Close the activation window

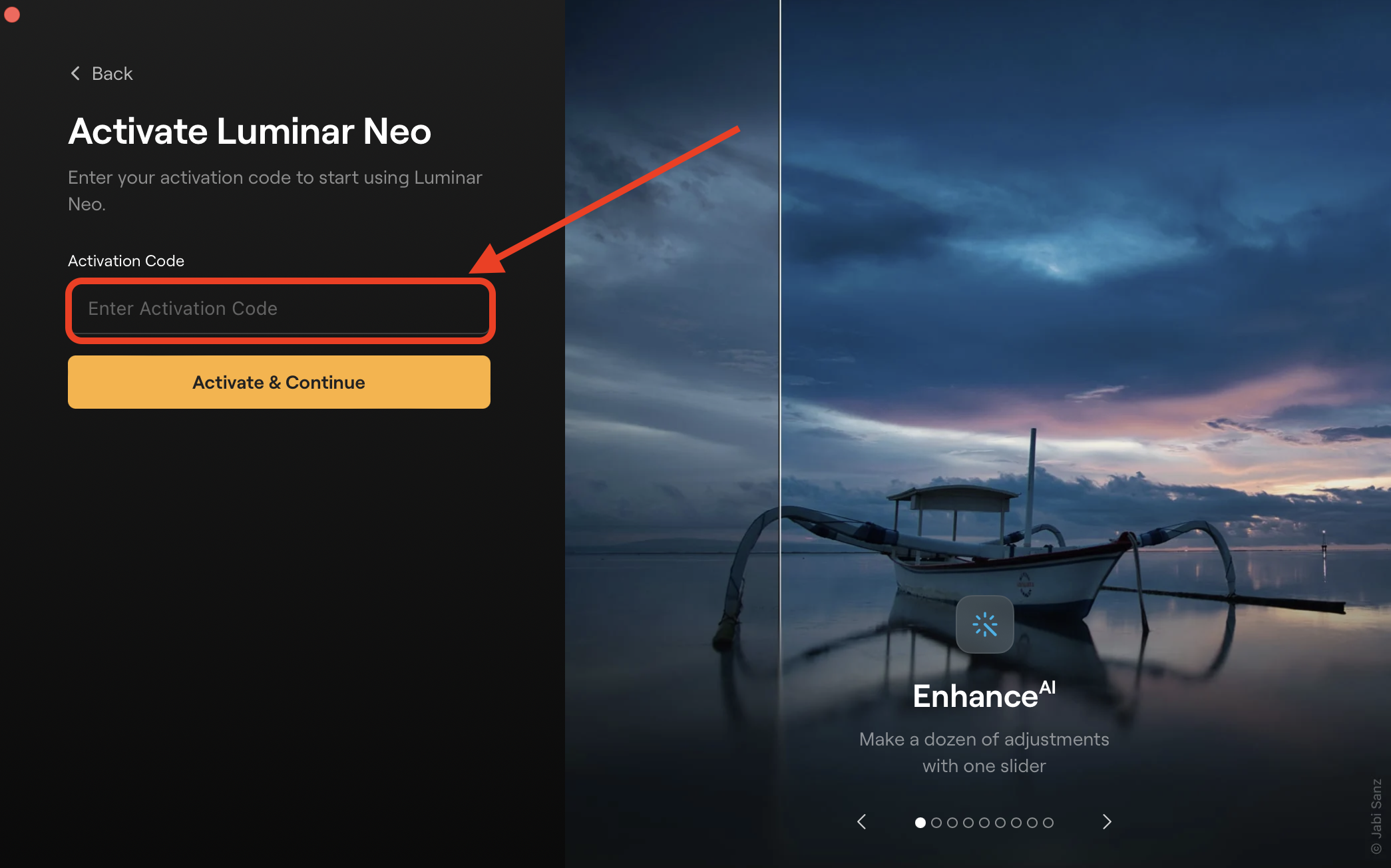[12, 15]
